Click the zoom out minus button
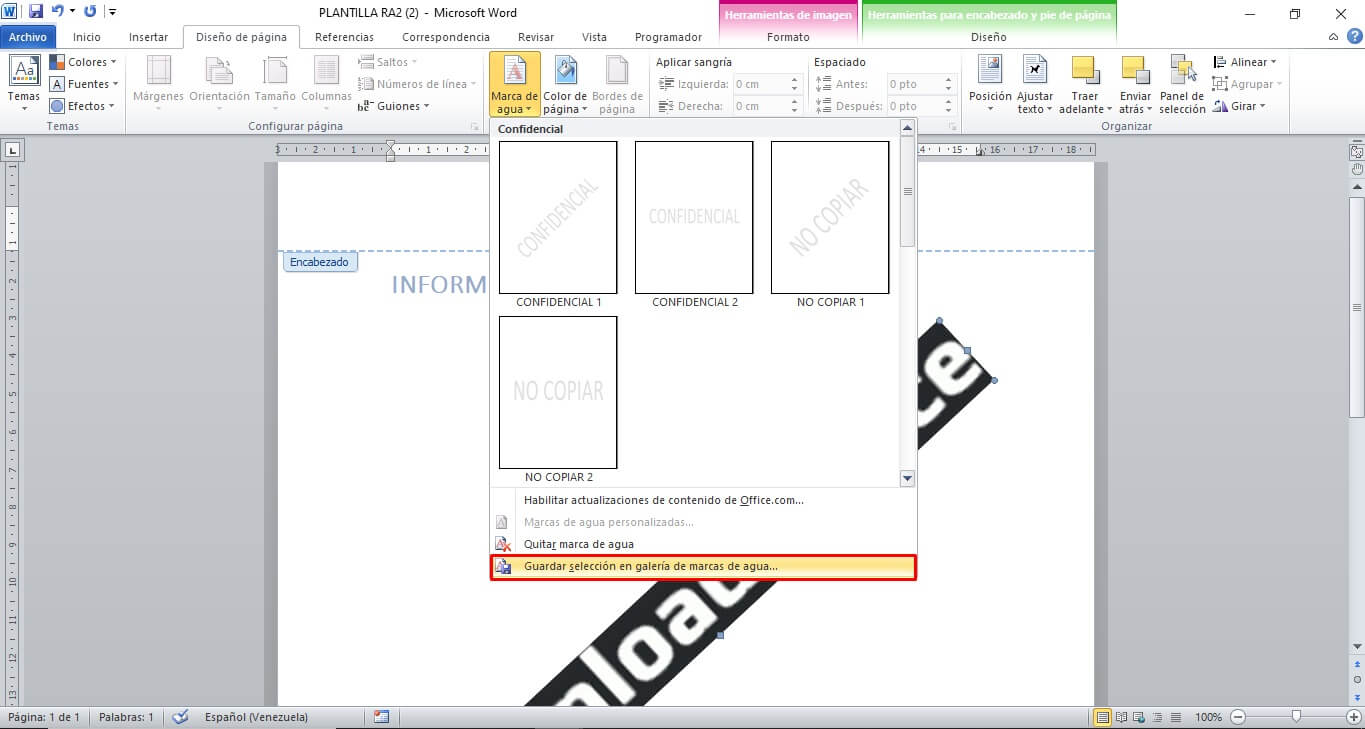This screenshot has height=729, width=1365. 1238,717
